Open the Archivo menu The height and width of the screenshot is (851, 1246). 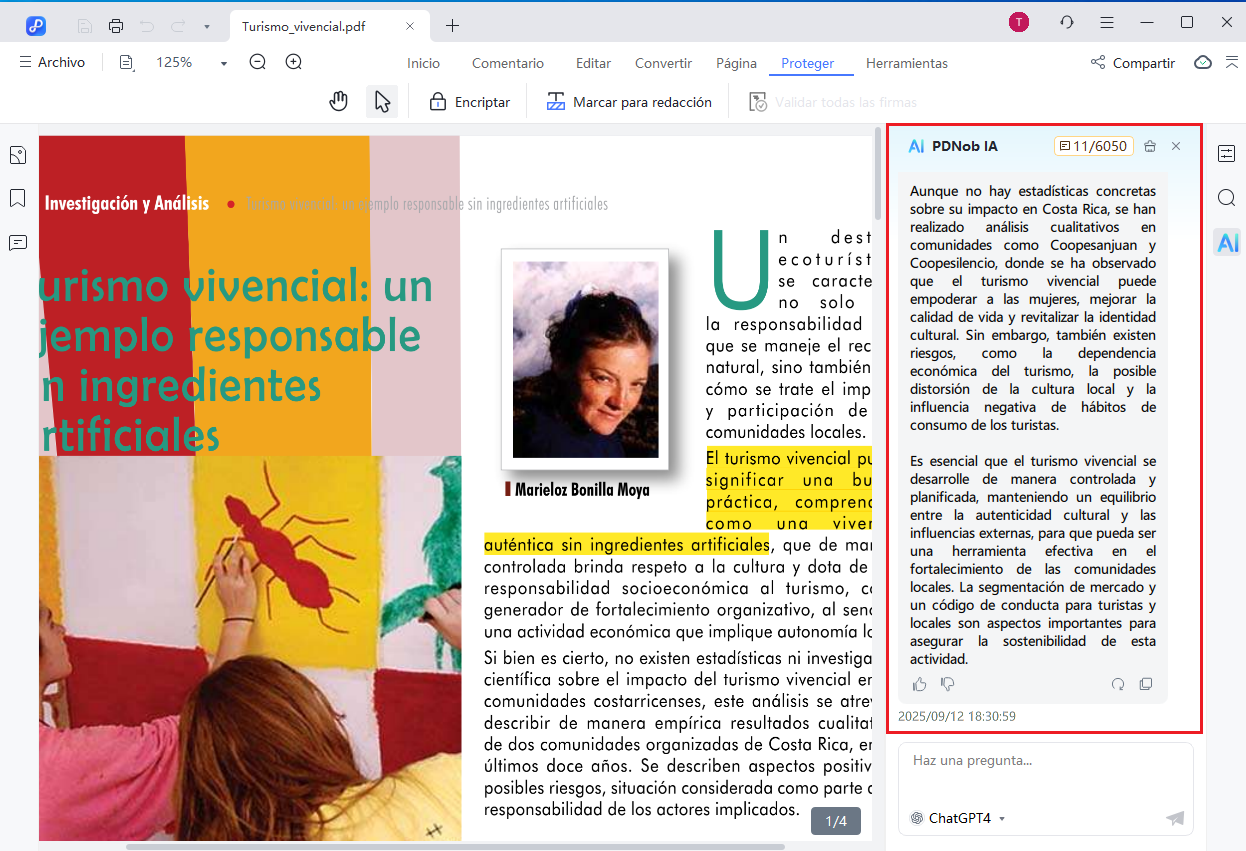[x=52, y=62]
